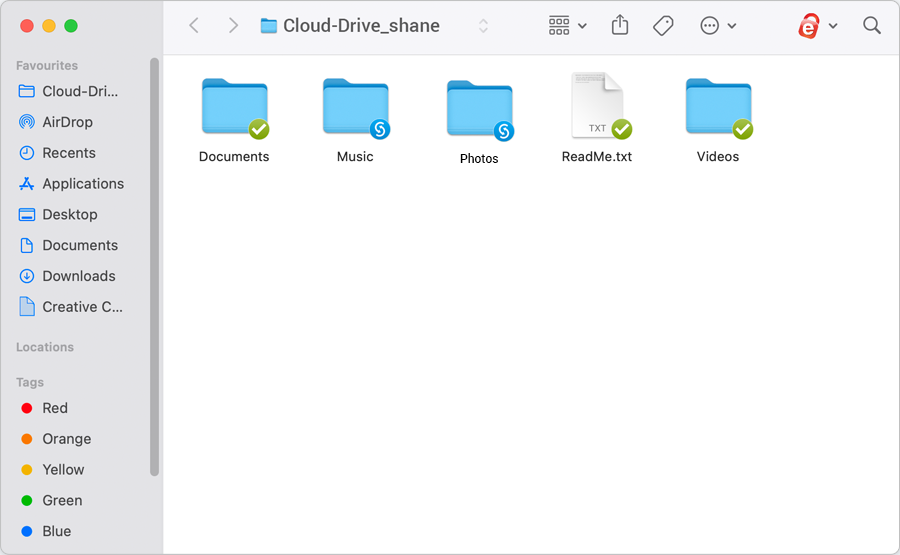This screenshot has height=555, width=900.
Task: Click the Favourites section header
Action: 47,65
